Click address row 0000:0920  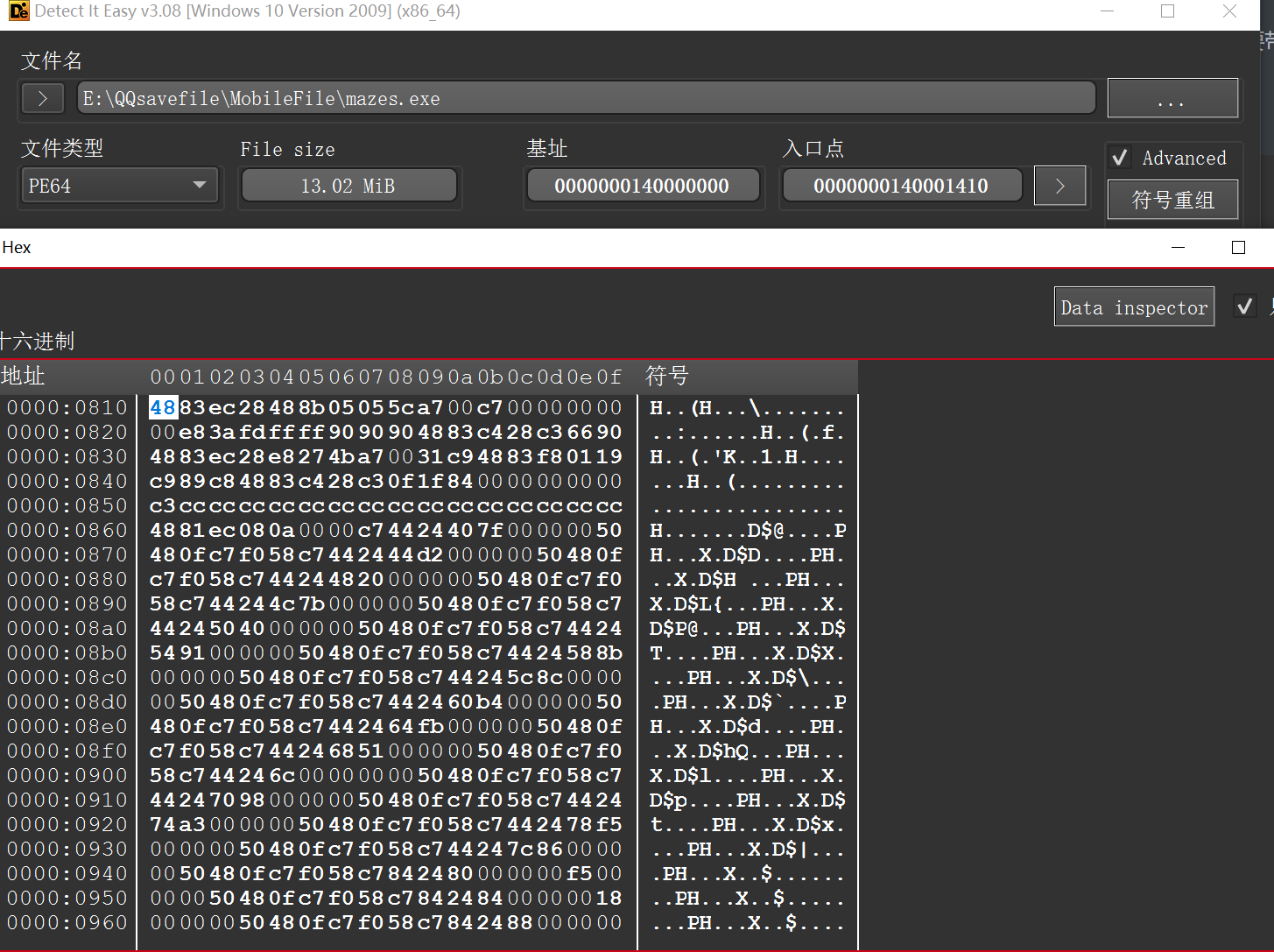coord(67,824)
